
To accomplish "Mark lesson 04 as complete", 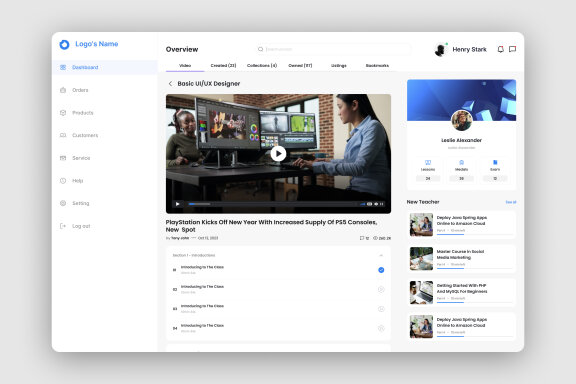I will [381, 329].
